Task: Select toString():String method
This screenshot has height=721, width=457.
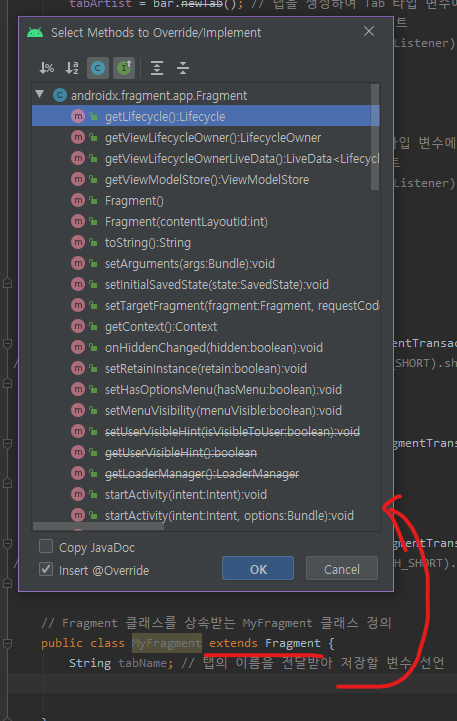Action: click(206, 242)
